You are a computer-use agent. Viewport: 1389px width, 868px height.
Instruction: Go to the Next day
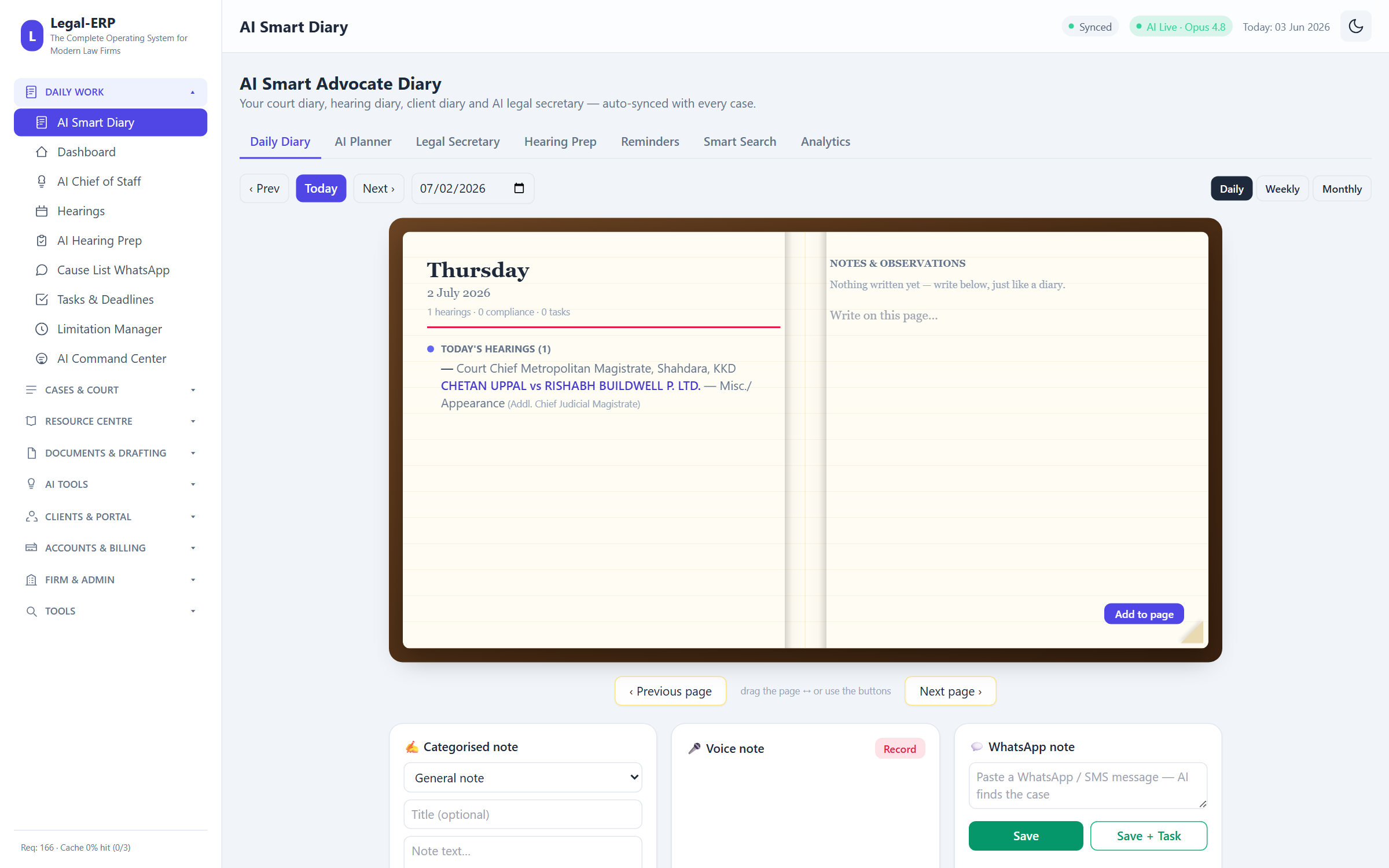click(379, 188)
